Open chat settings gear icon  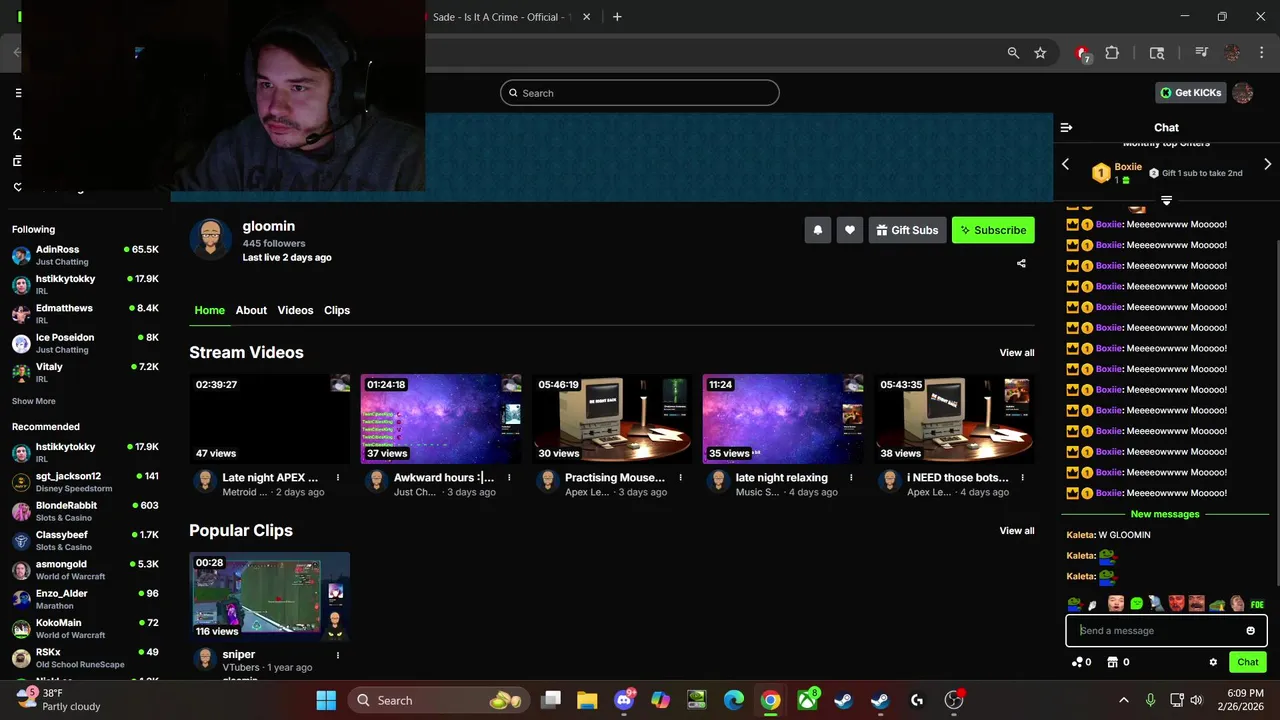pos(1213,662)
